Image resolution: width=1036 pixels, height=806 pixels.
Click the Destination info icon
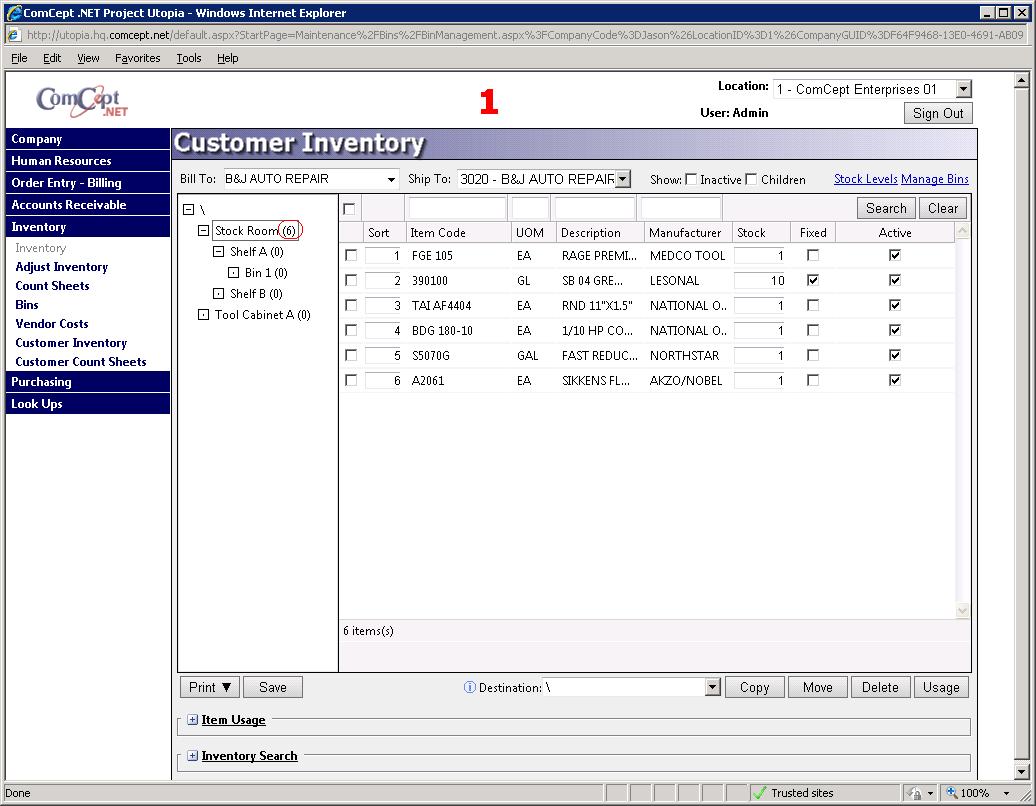point(470,687)
